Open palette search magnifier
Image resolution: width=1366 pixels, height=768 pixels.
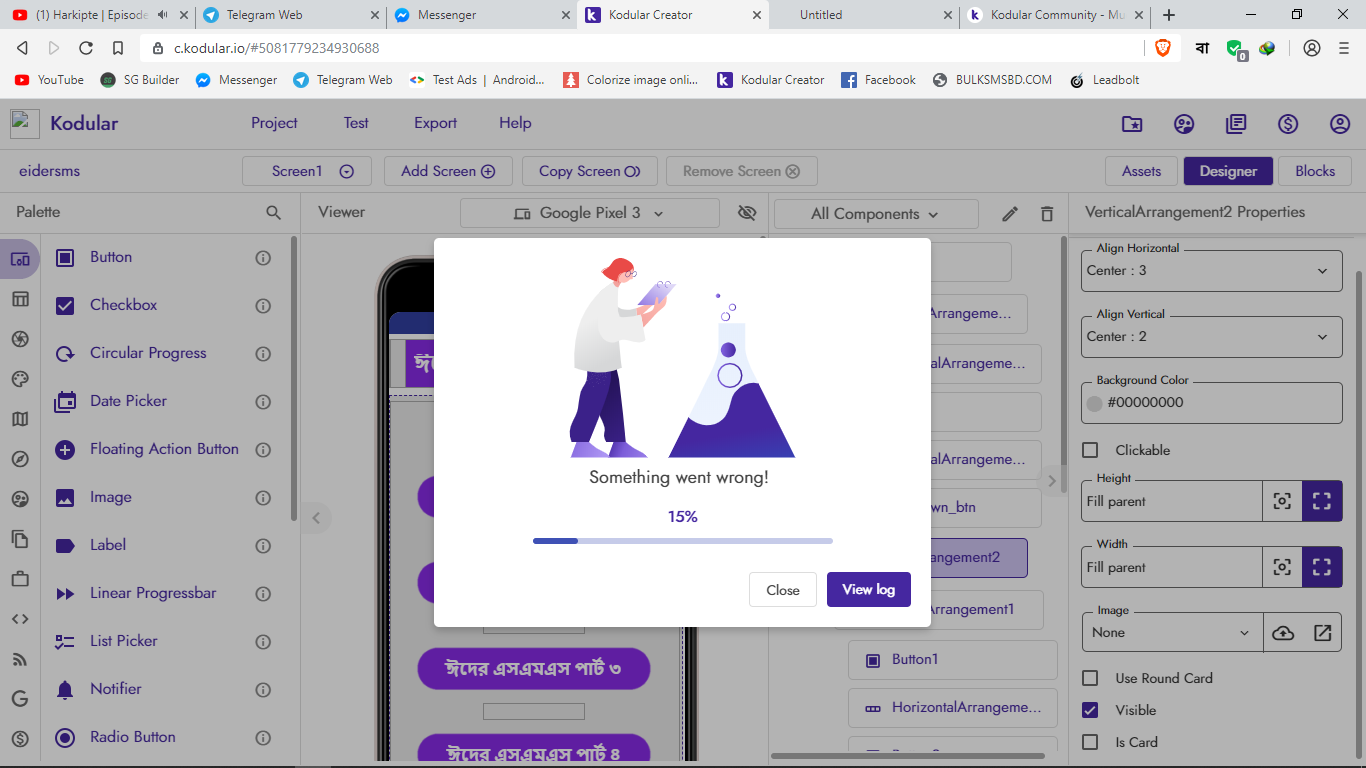[273, 213]
